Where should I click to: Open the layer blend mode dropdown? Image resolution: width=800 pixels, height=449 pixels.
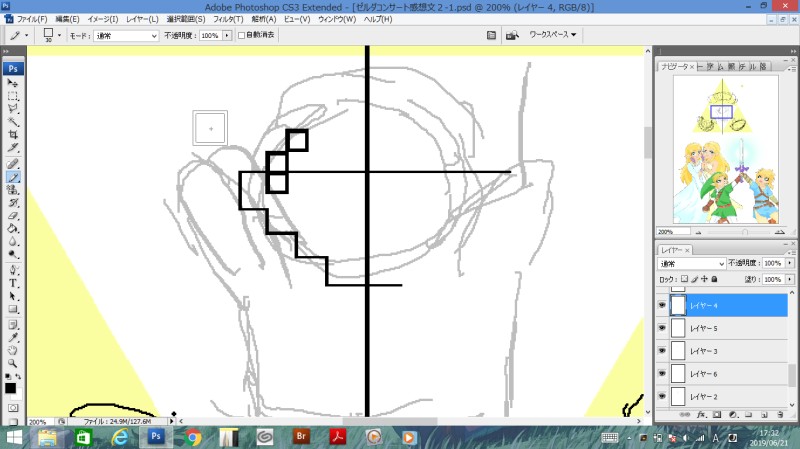[691, 263]
